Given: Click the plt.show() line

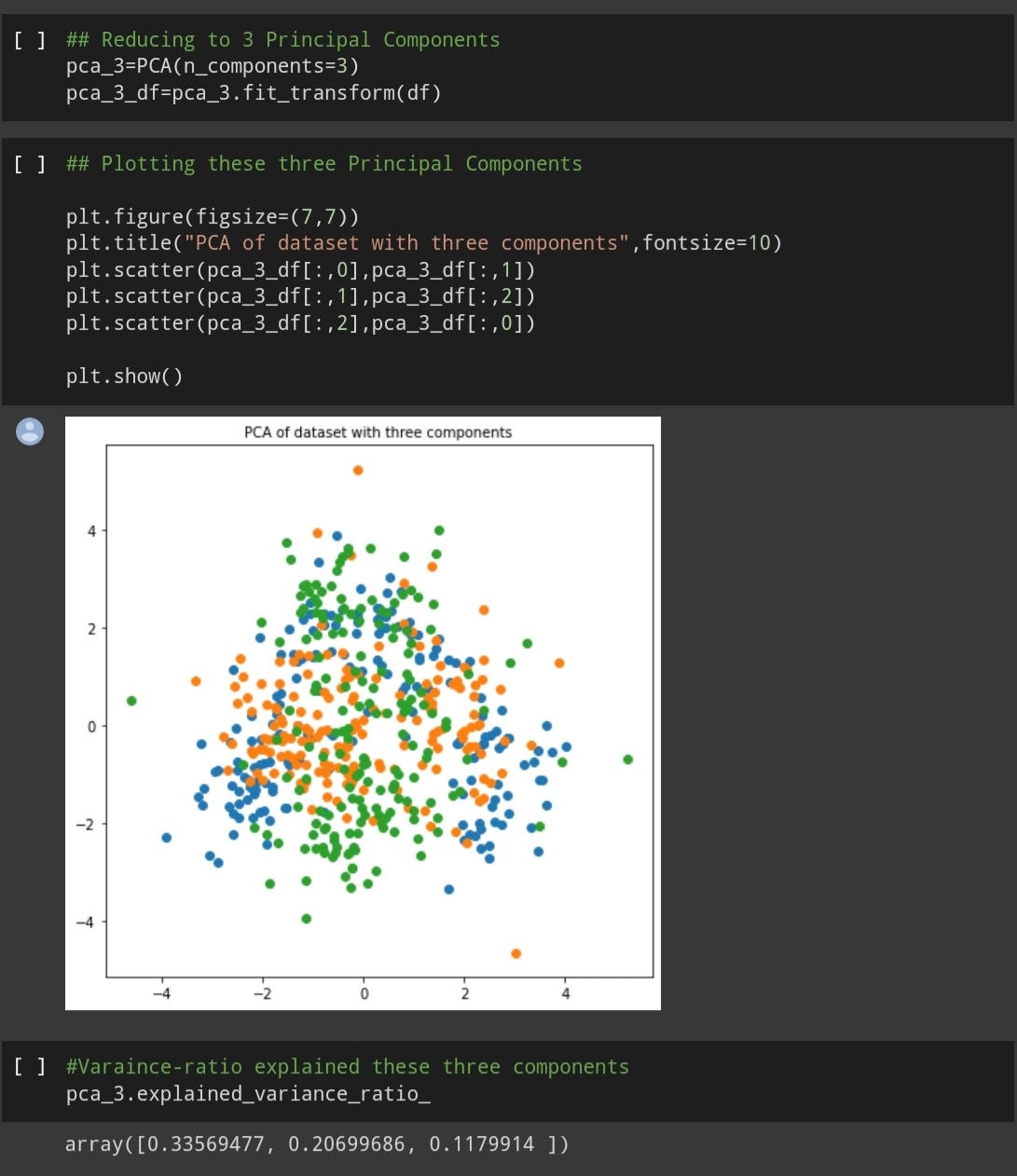Looking at the screenshot, I should [x=124, y=376].
